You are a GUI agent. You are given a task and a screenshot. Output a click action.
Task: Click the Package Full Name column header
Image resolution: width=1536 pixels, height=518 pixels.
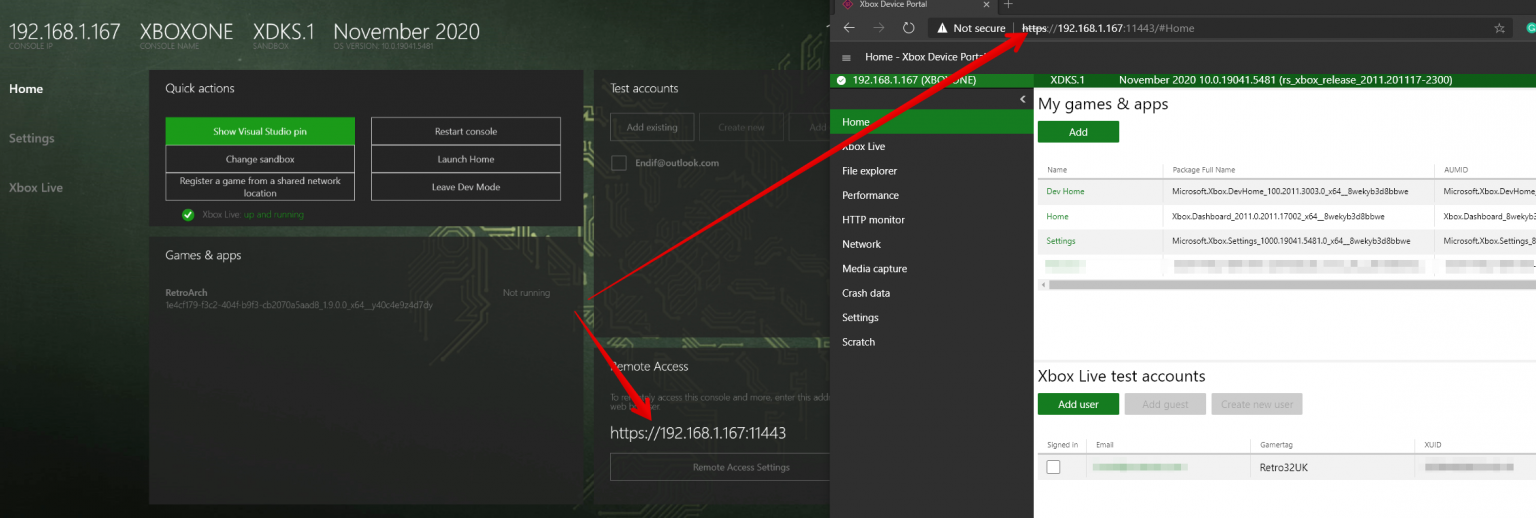[x=1204, y=170]
